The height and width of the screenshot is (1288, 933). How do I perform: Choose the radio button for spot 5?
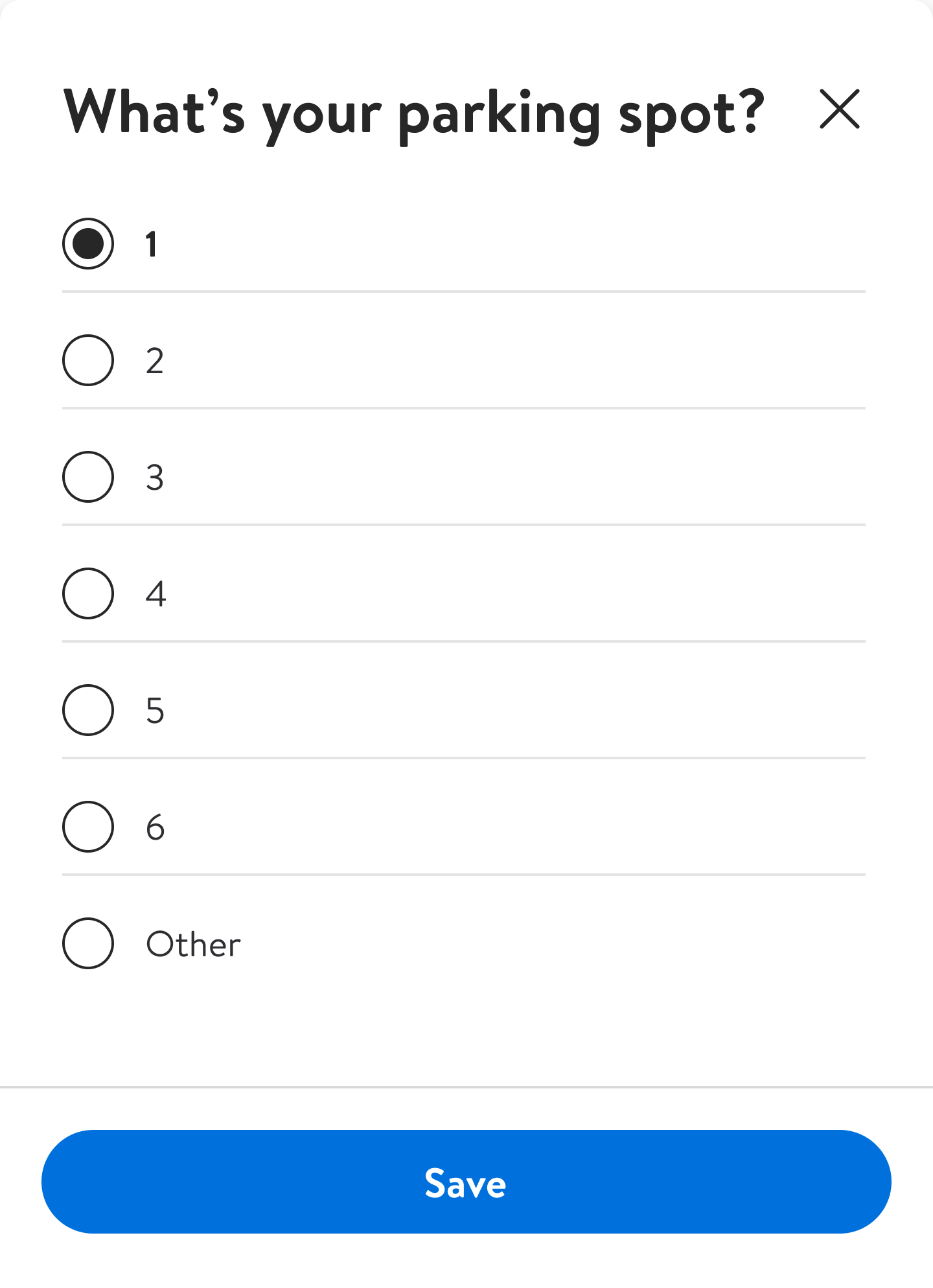click(x=88, y=710)
